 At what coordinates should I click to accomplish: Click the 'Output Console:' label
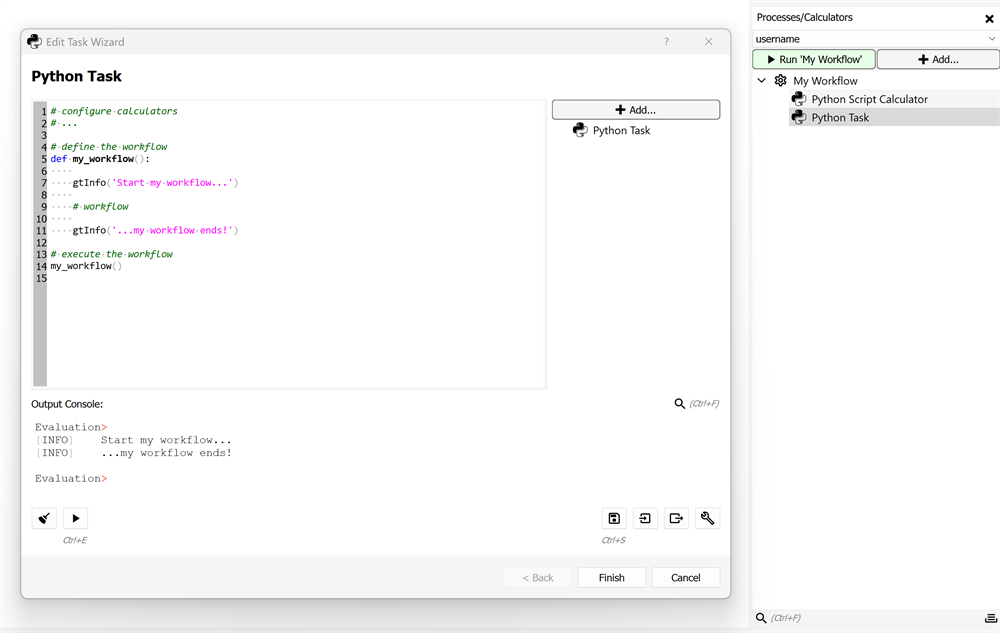click(67, 404)
